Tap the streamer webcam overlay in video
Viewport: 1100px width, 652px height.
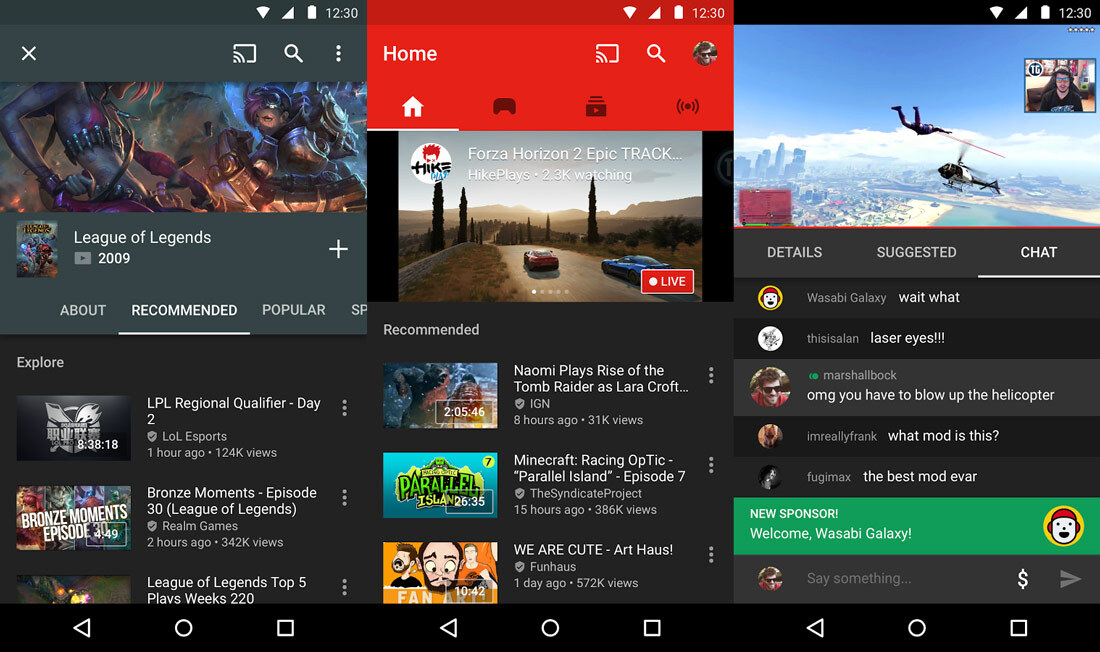(x=1059, y=86)
